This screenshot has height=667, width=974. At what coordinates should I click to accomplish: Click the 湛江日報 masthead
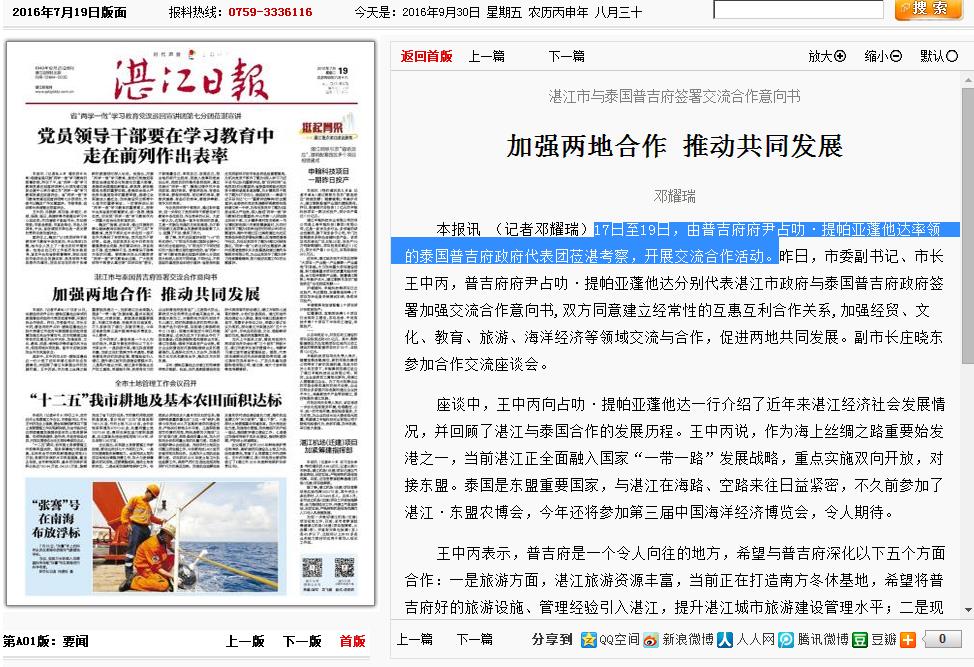(x=191, y=79)
